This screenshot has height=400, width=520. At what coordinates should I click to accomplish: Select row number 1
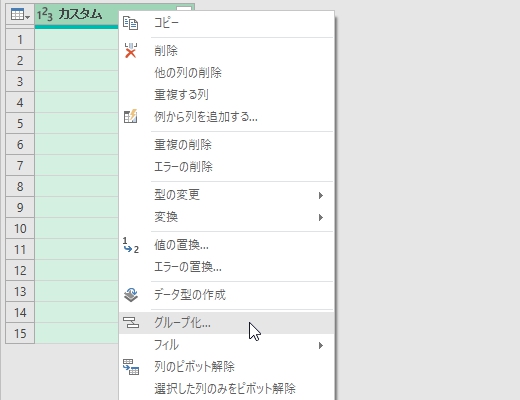coord(20,40)
